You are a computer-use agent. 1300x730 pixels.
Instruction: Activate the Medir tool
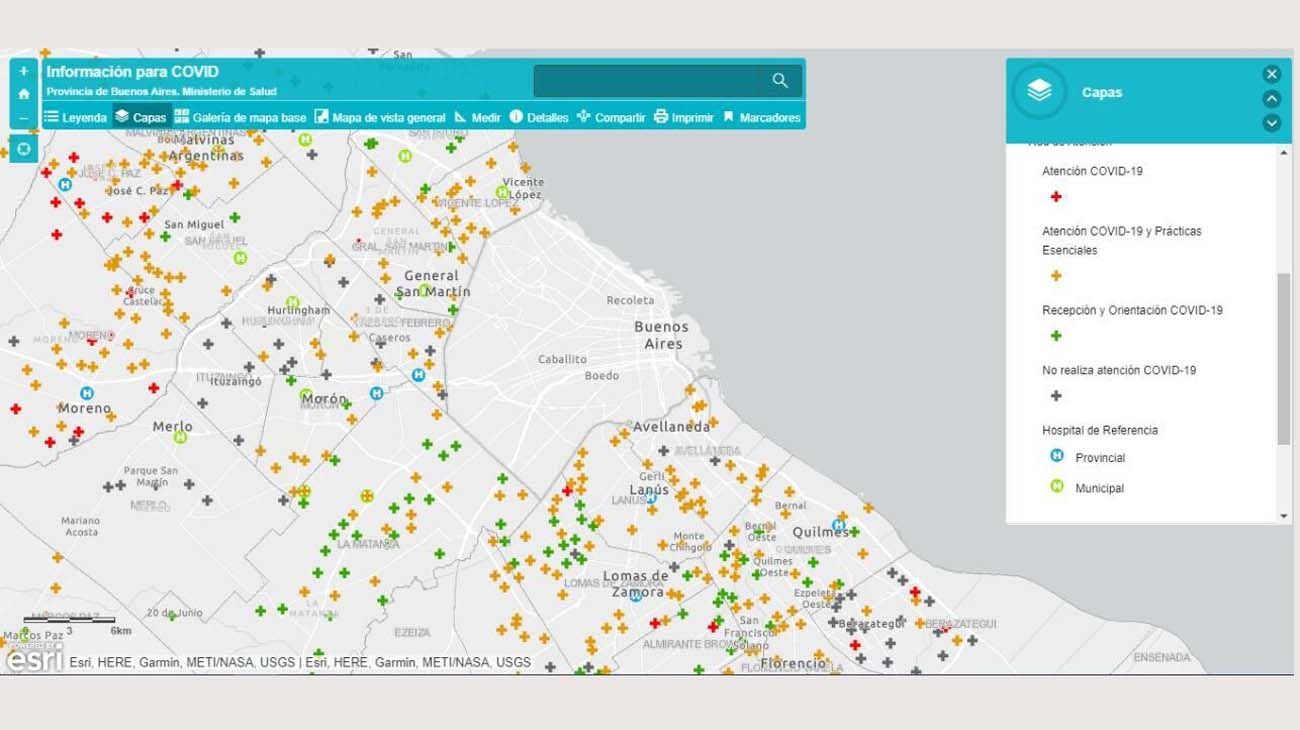477,117
